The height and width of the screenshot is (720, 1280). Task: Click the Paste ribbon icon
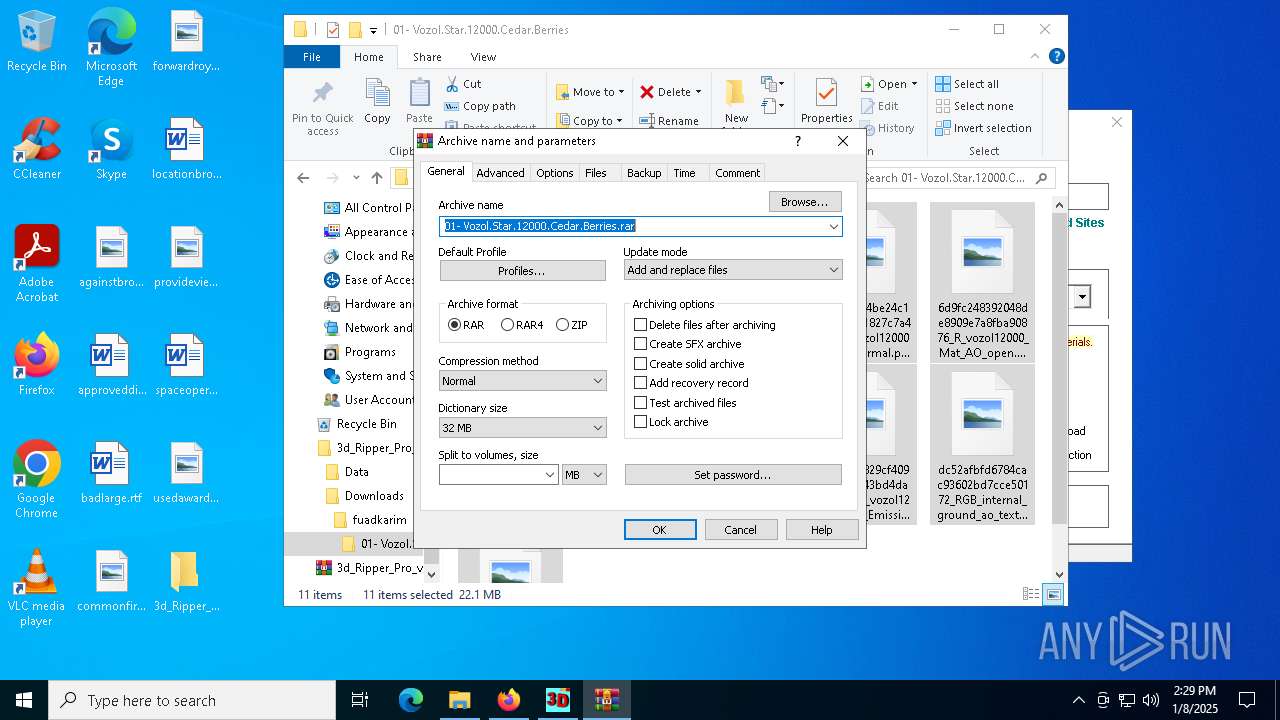[x=419, y=102]
